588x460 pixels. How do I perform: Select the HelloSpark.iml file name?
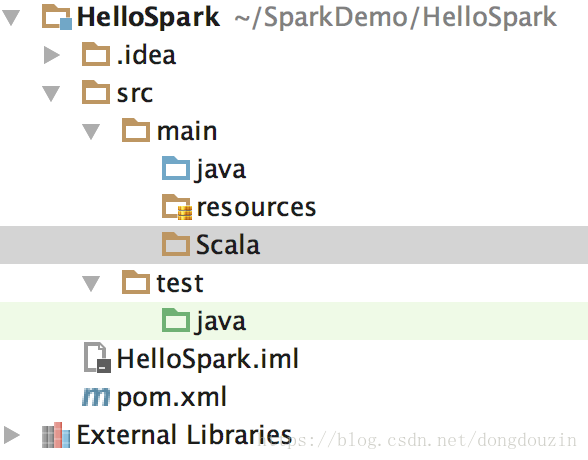(x=208, y=359)
